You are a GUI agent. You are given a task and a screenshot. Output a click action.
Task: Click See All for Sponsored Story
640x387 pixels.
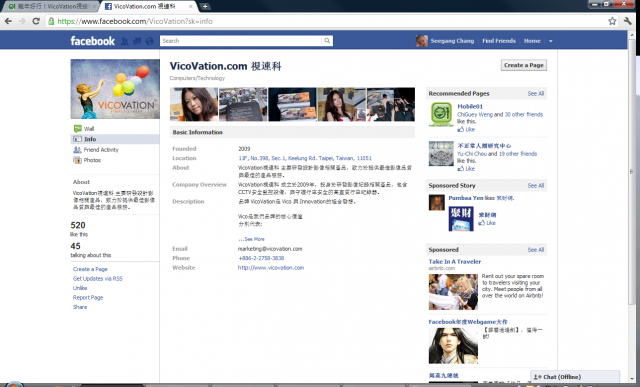[x=536, y=185]
